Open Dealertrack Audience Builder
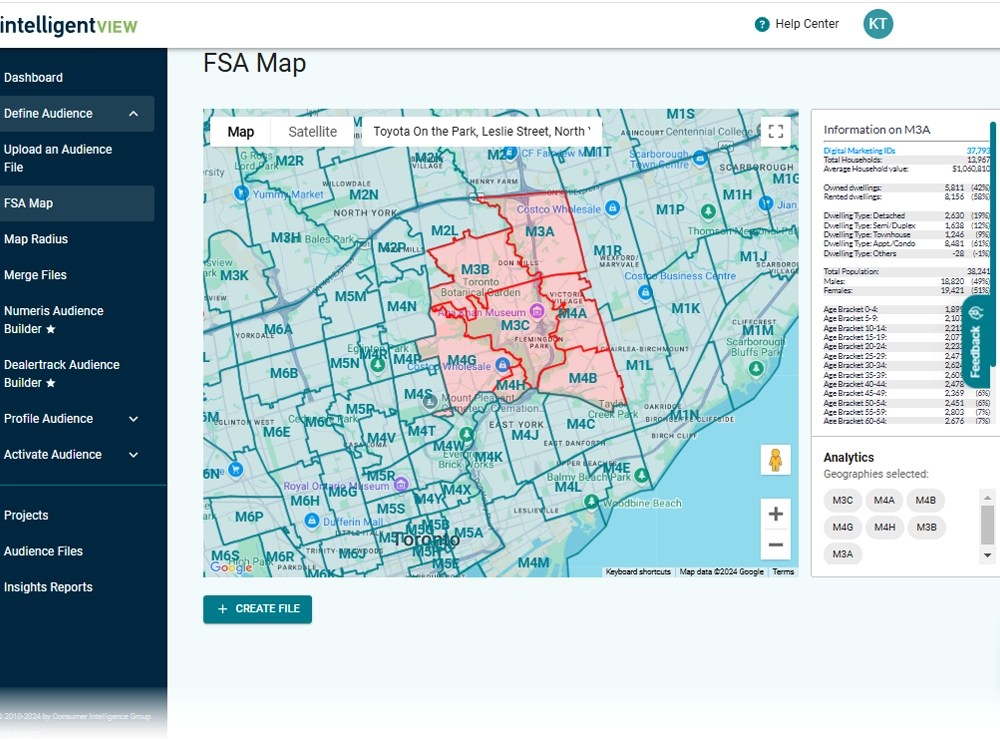 (62, 374)
